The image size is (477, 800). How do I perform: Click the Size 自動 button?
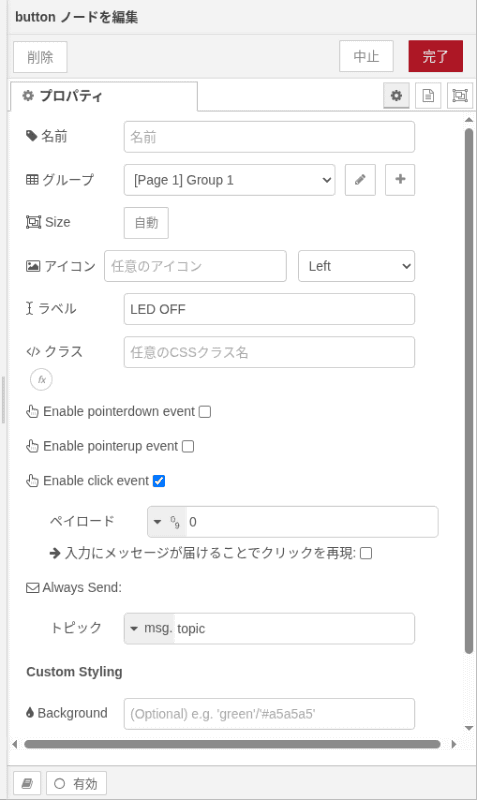pyautogui.click(x=146, y=223)
